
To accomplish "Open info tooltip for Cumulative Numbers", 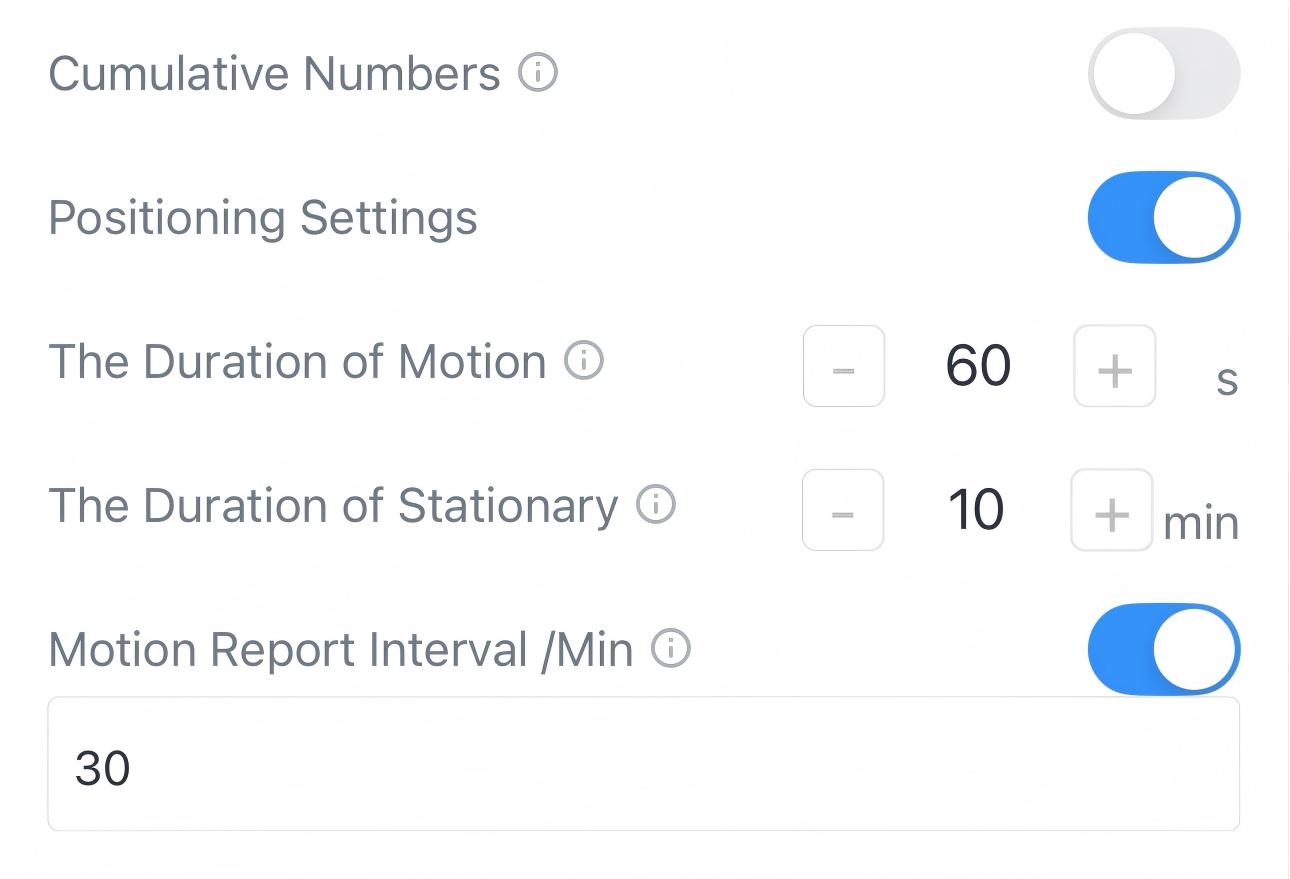I will coord(538,73).
